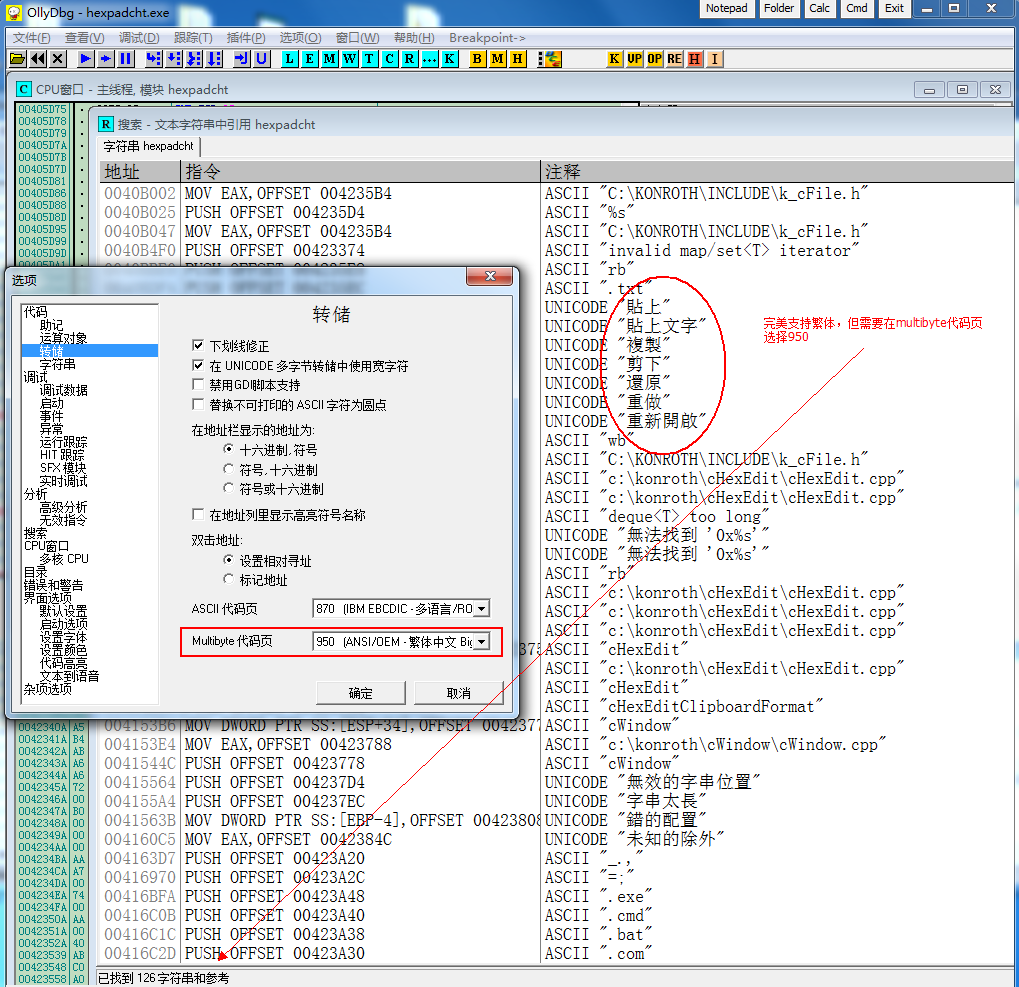Select the 符号或十六进制 radio button
Screen dimensions: 1019x987
point(228,488)
